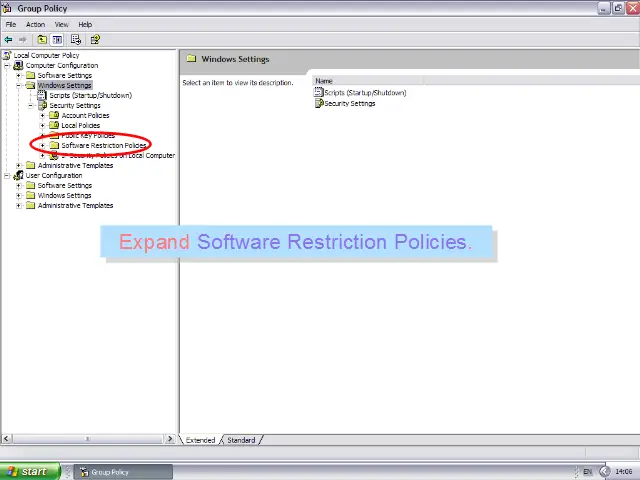Click the Account Policies folder icon
The width and height of the screenshot is (640, 480).
coord(54,116)
